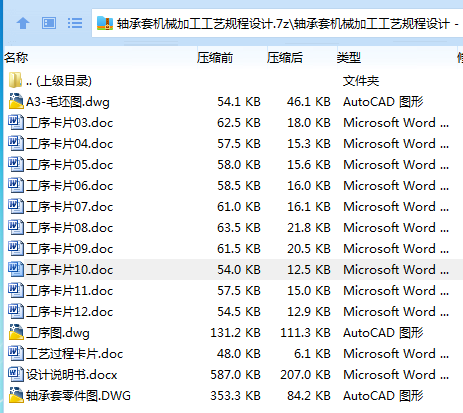Click compressed size 111.3 KB

pyautogui.click(x=305, y=333)
